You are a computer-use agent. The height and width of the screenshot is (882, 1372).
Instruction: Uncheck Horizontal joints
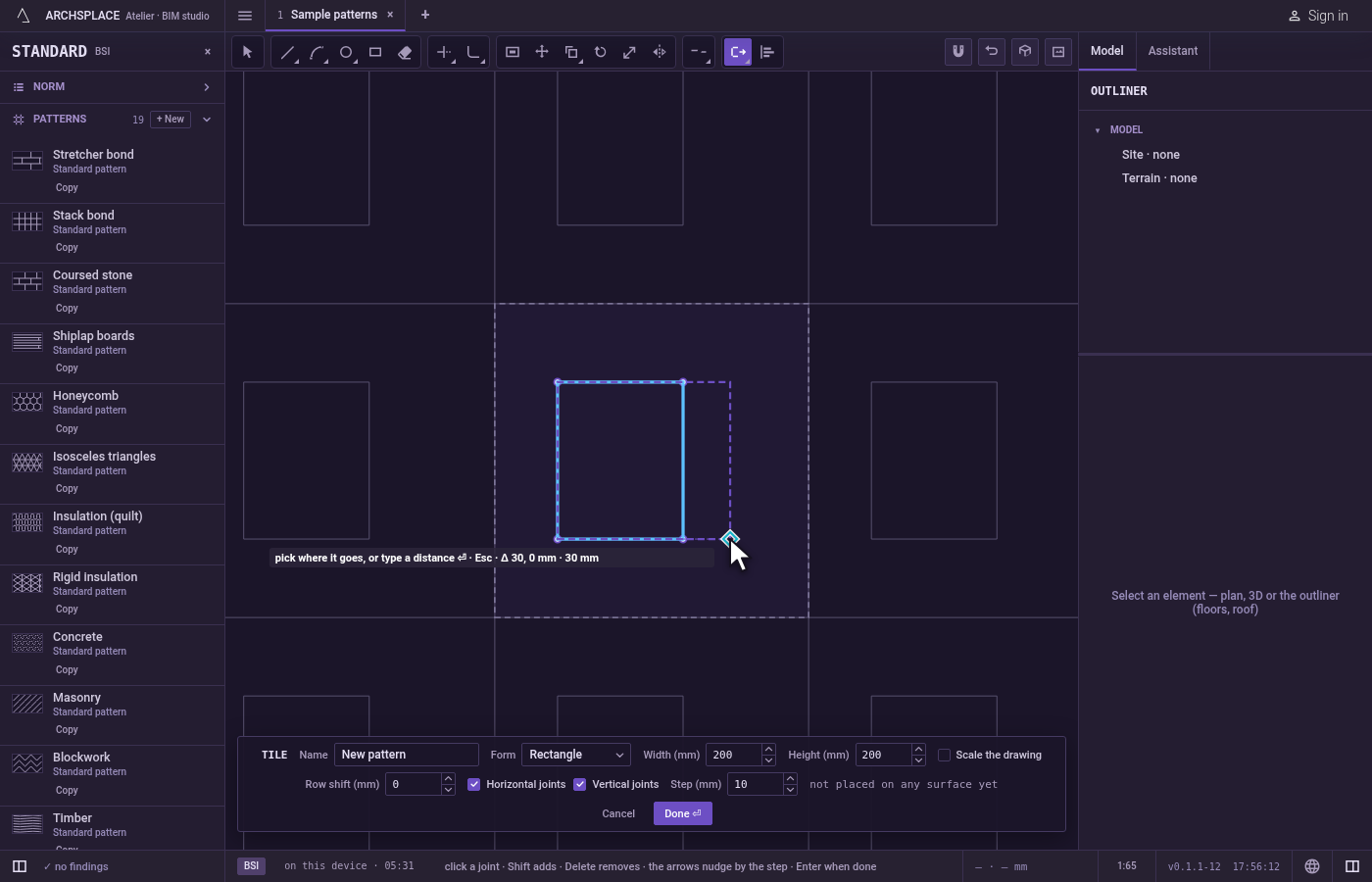tap(474, 784)
